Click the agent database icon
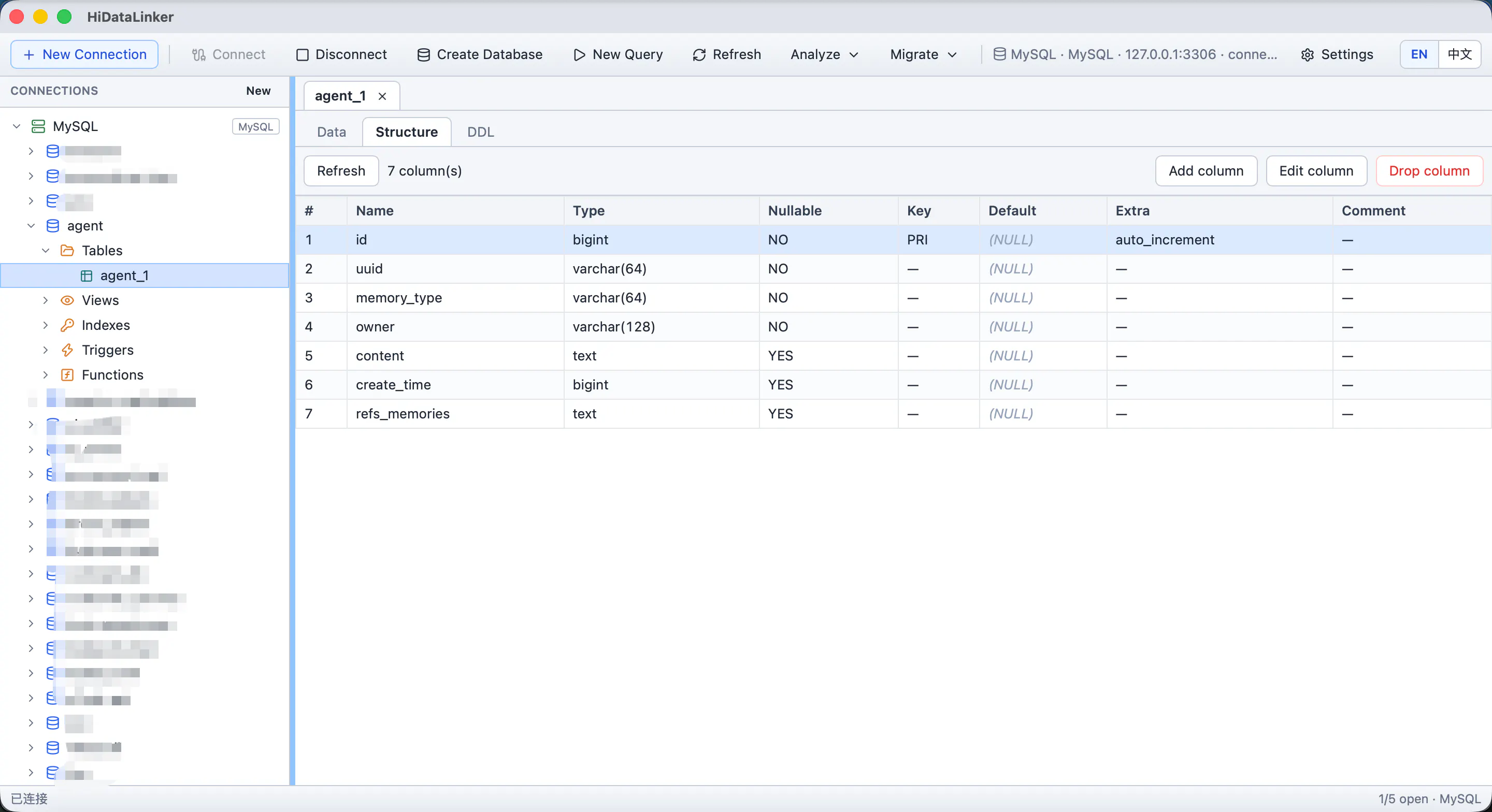 [53, 226]
